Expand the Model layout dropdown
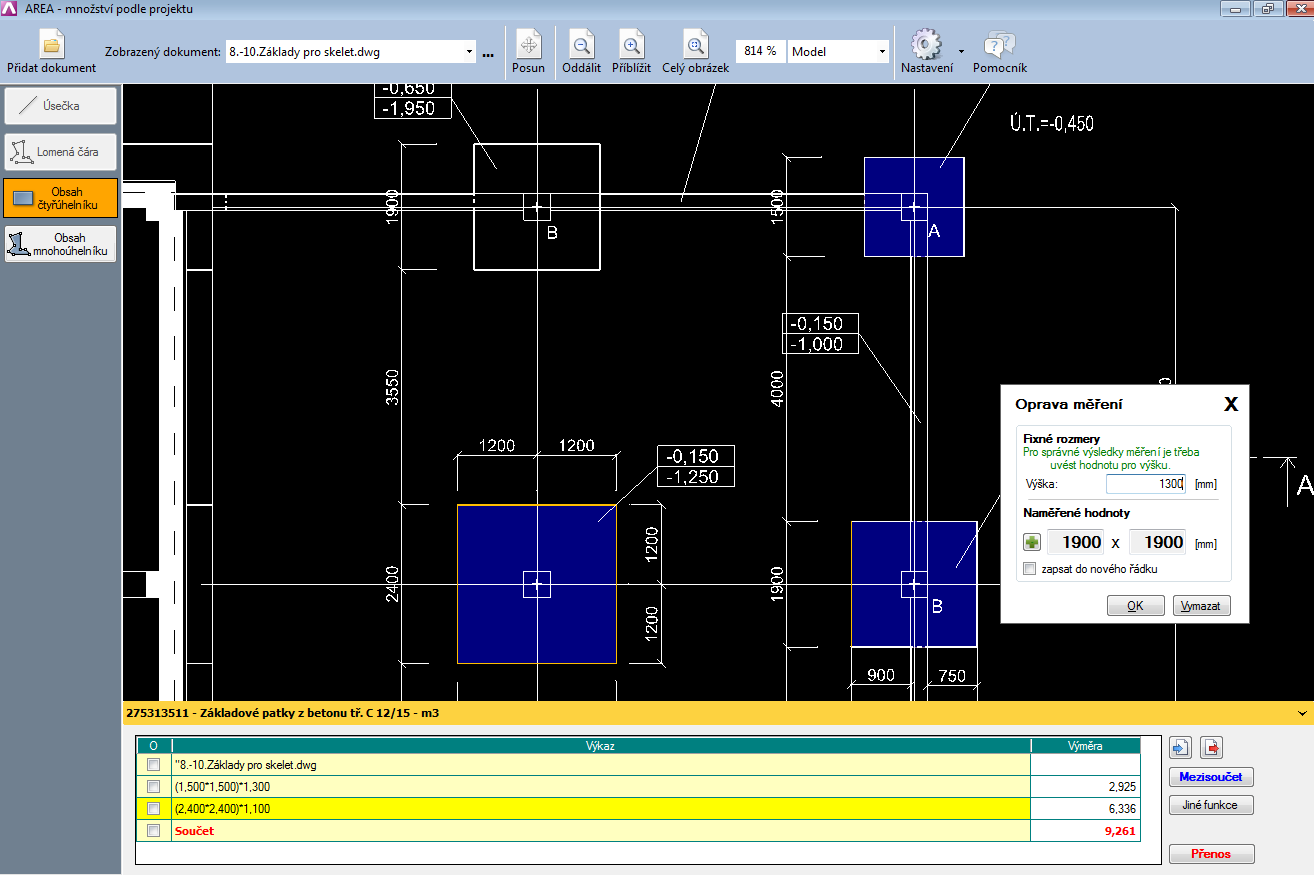This screenshot has height=875, width=1314. click(882, 52)
